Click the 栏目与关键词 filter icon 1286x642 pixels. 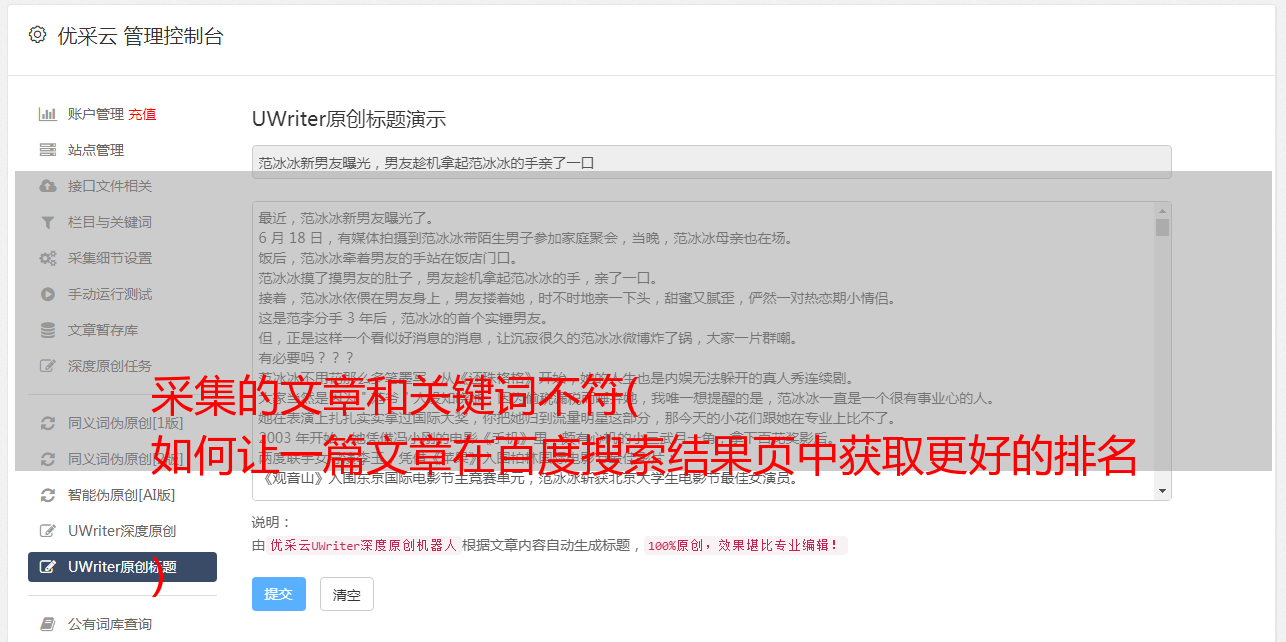[47, 222]
